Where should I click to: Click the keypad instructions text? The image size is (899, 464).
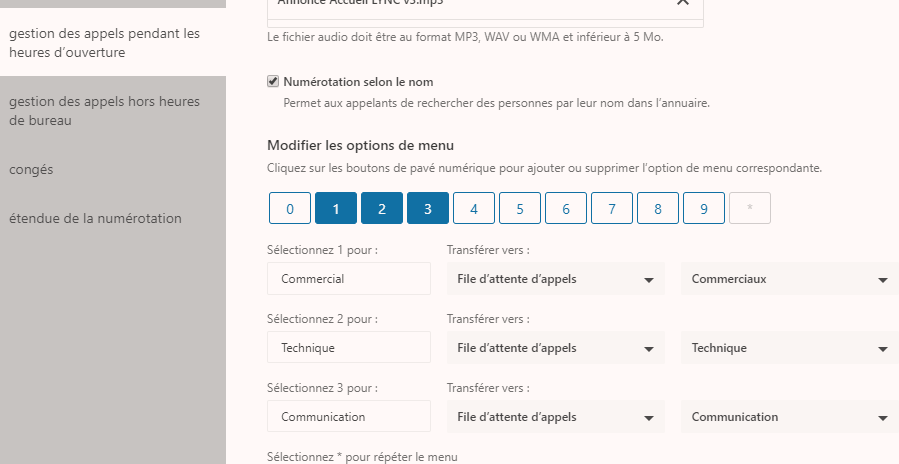point(544,168)
